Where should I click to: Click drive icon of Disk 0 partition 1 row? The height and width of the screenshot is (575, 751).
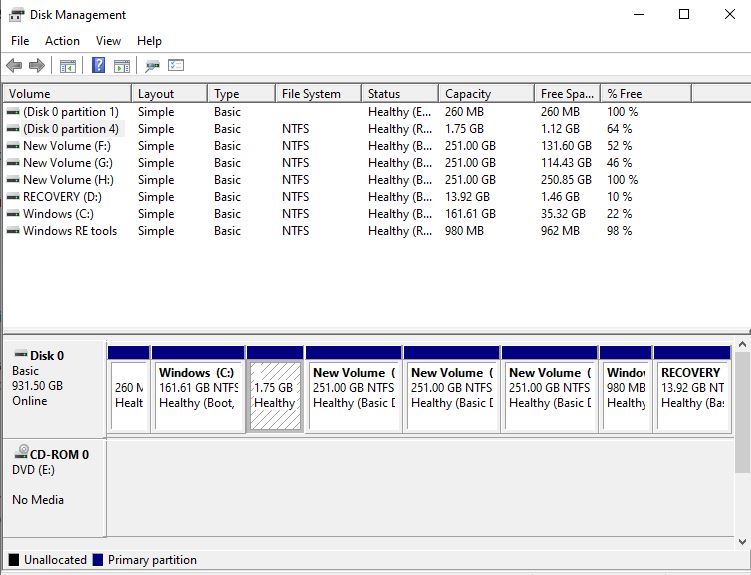(x=13, y=112)
